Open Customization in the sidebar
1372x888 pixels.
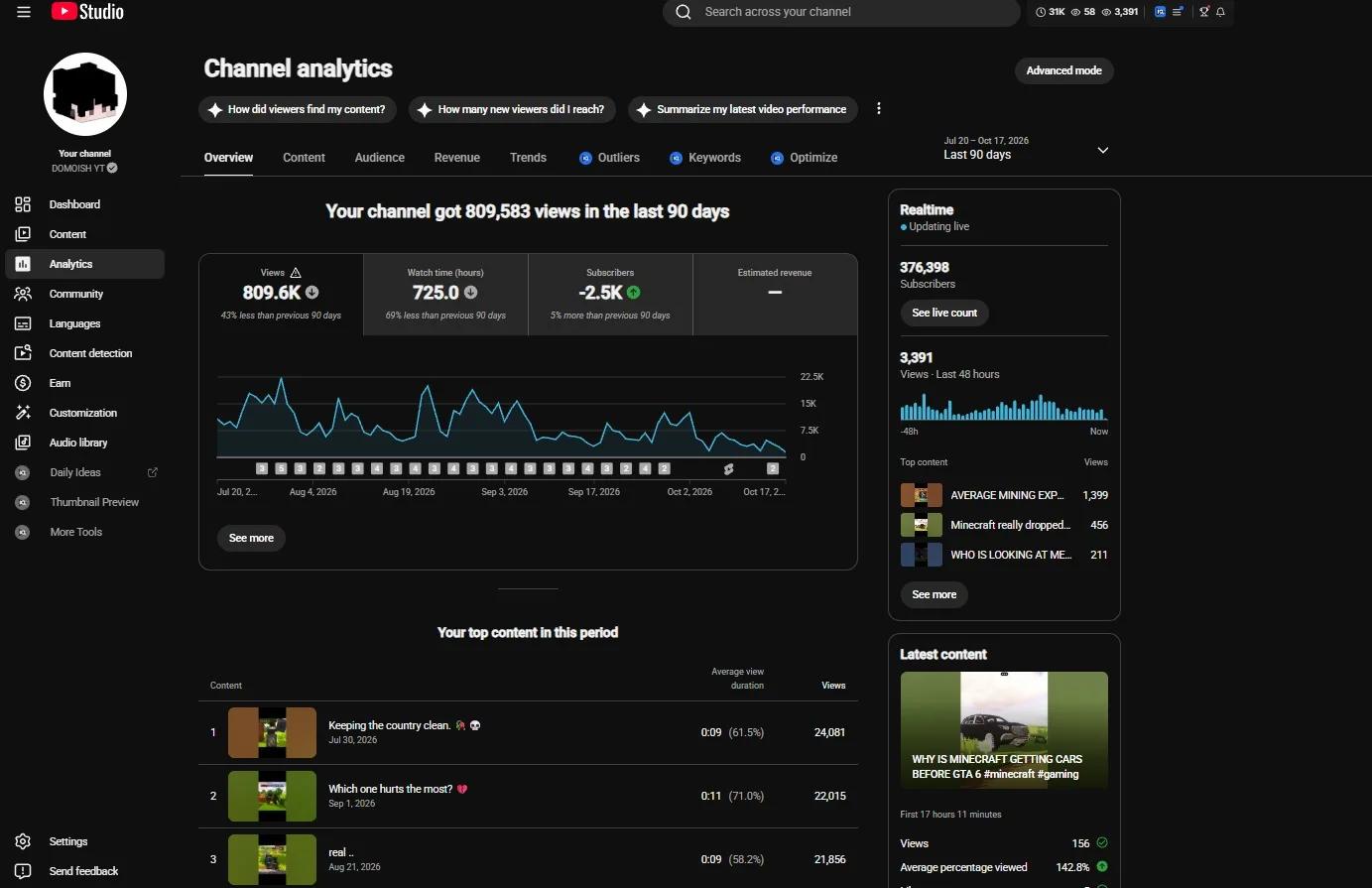(85, 413)
